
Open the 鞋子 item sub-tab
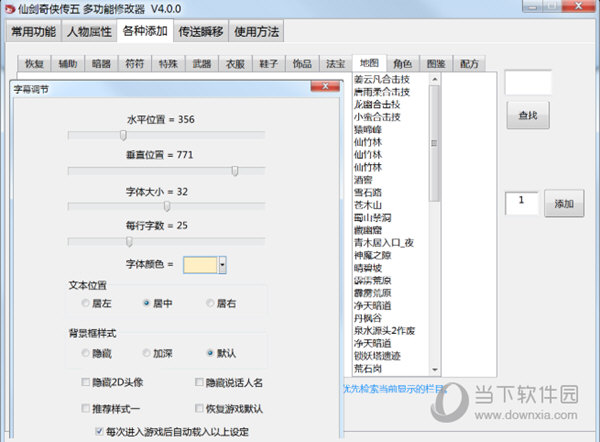point(269,64)
